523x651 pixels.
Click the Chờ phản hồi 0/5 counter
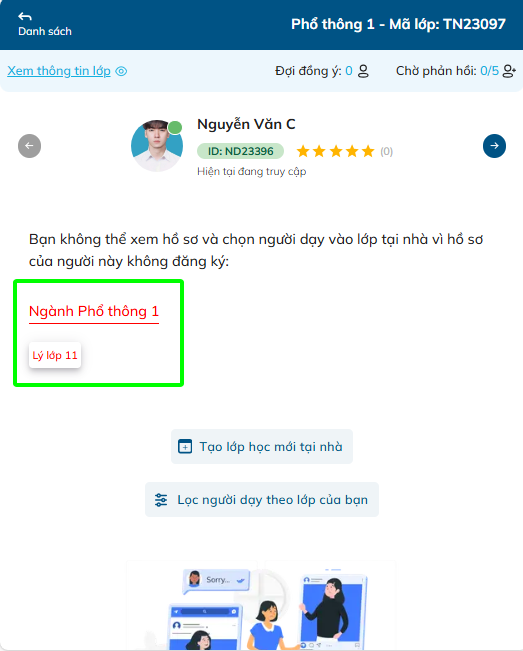click(447, 71)
